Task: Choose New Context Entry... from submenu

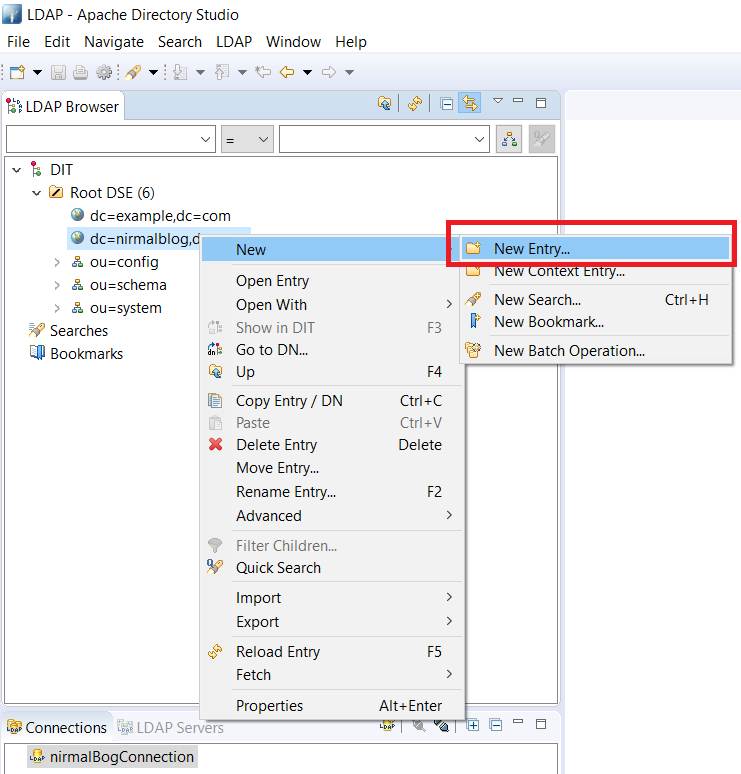Action: point(595,271)
